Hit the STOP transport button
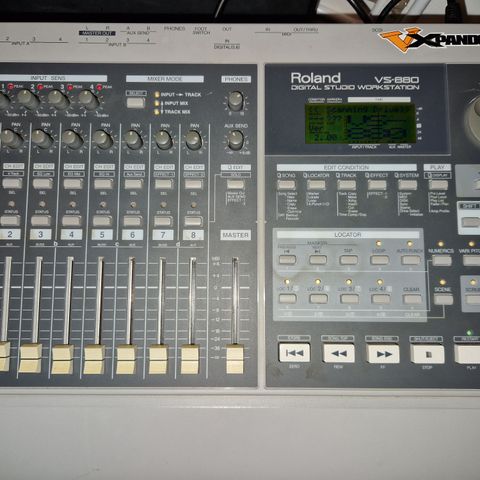The width and height of the screenshot is (480, 480). 427,354
